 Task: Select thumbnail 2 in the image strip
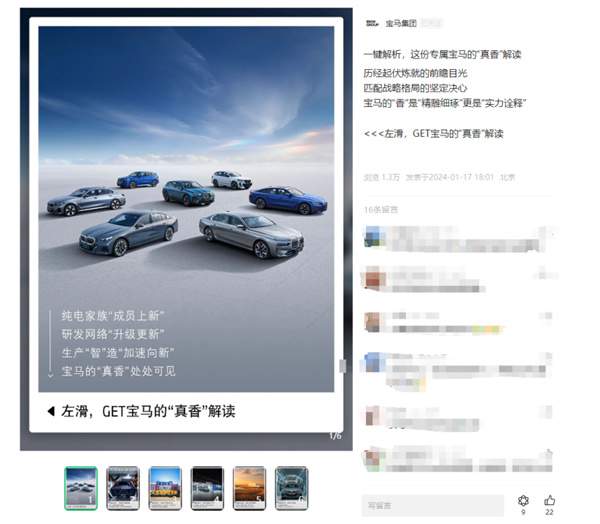123,488
